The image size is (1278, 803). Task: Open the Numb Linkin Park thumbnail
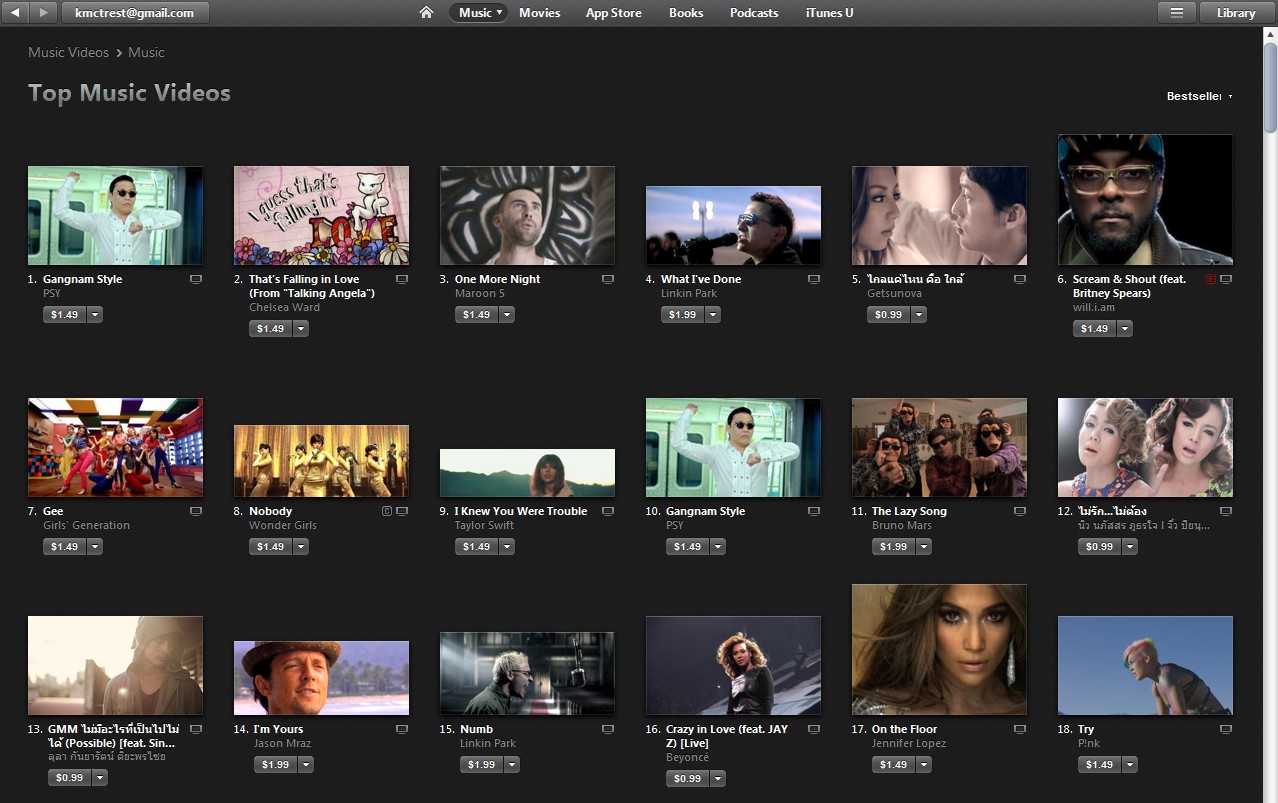click(527, 674)
